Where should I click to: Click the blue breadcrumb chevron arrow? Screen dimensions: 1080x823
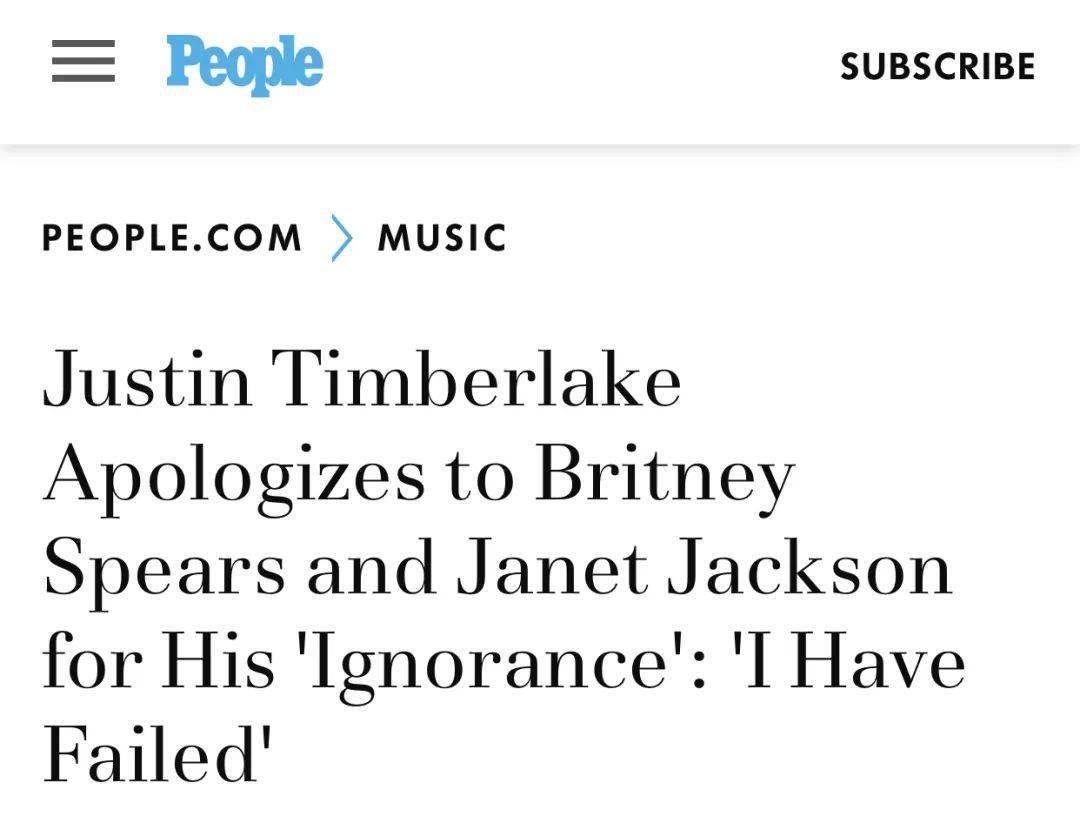tap(342, 238)
